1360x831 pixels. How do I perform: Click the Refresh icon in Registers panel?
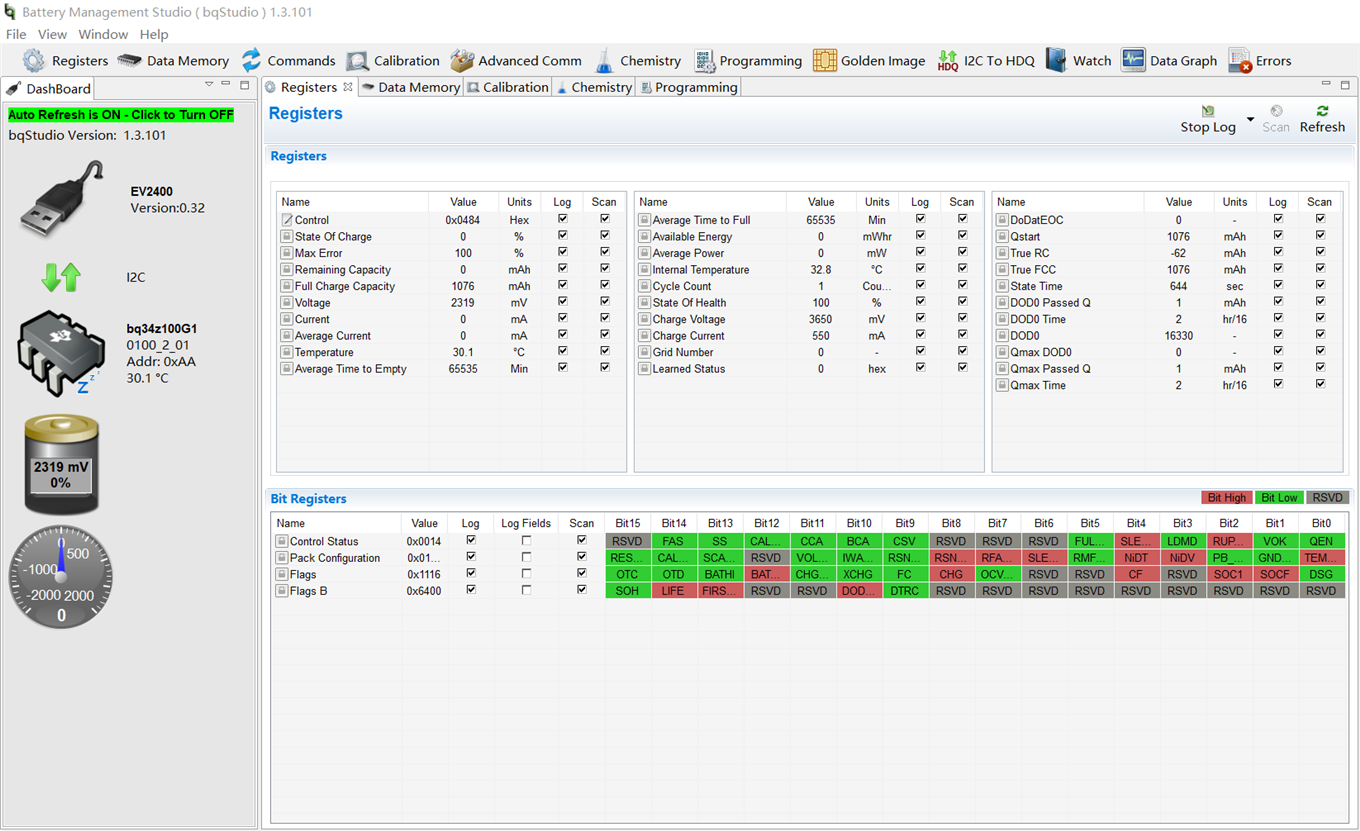click(1322, 112)
